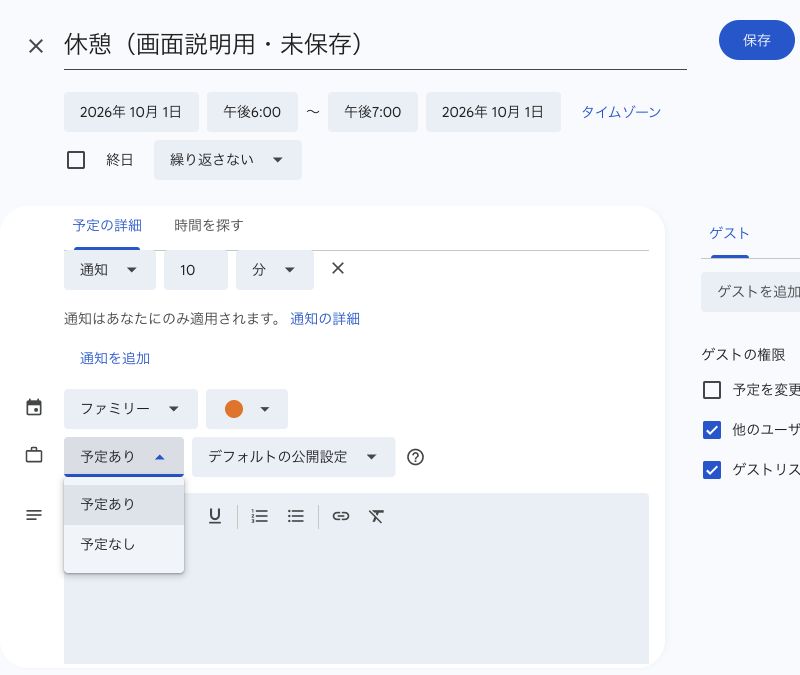Click the event title field
800x675 pixels.
[375, 44]
